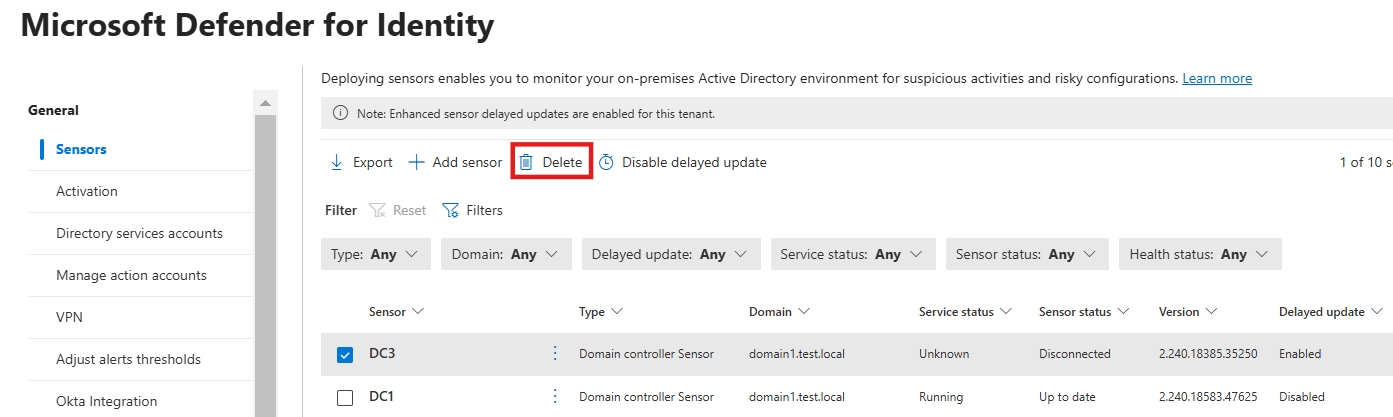Follow the Learn more link
This screenshot has height=417, width=1393.
(x=1217, y=78)
